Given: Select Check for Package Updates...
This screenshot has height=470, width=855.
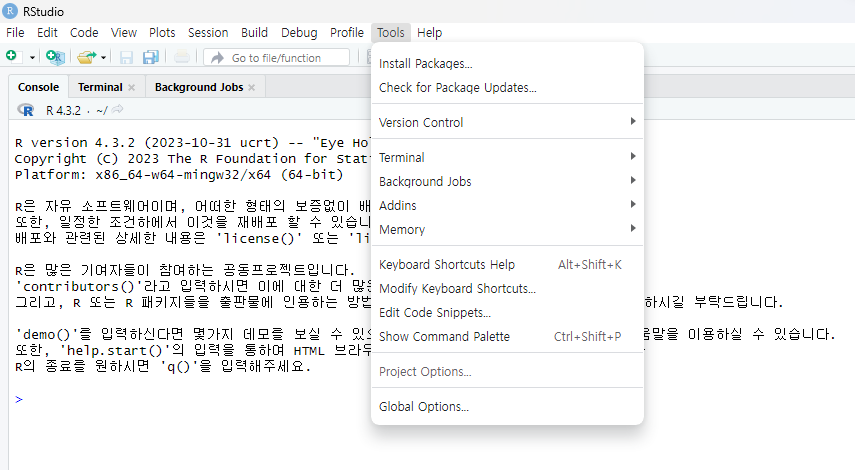Looking at the screenshot, I should coord(507,88).
